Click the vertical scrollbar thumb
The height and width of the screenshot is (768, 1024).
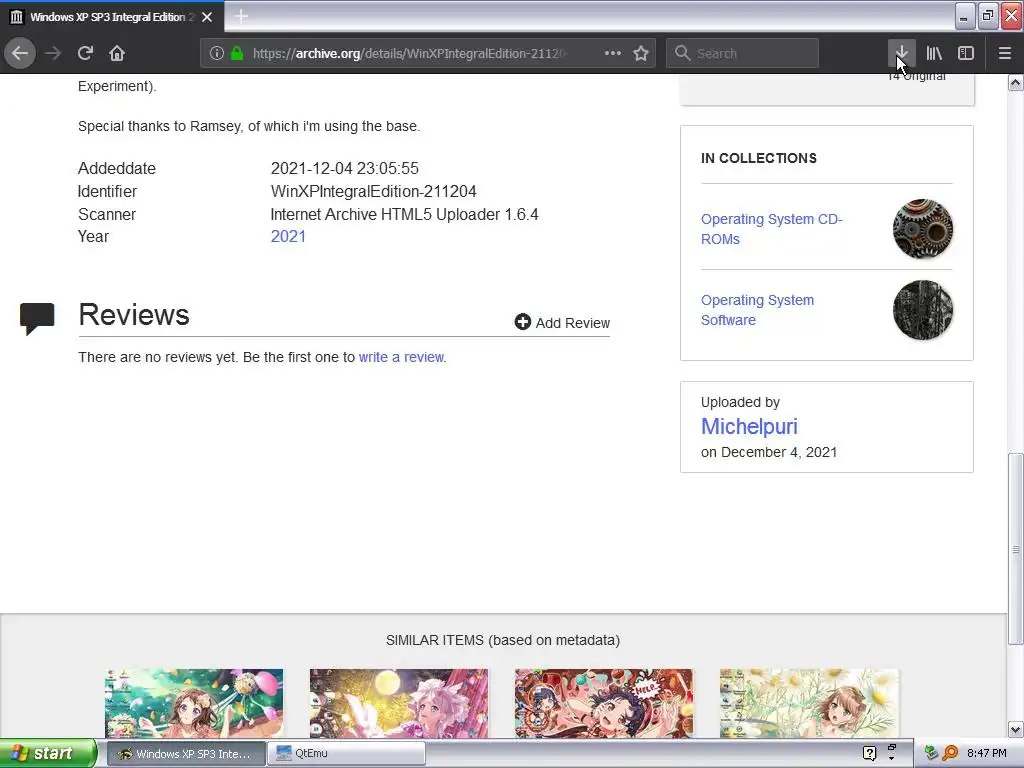[1016, 549]
